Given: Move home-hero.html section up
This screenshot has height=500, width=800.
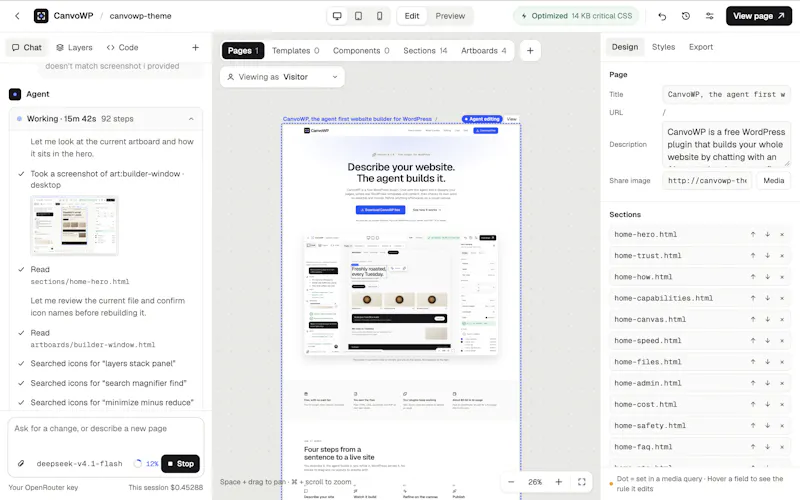Looking at the screenshot, I should pyautogui.click(x=753, y=234).
